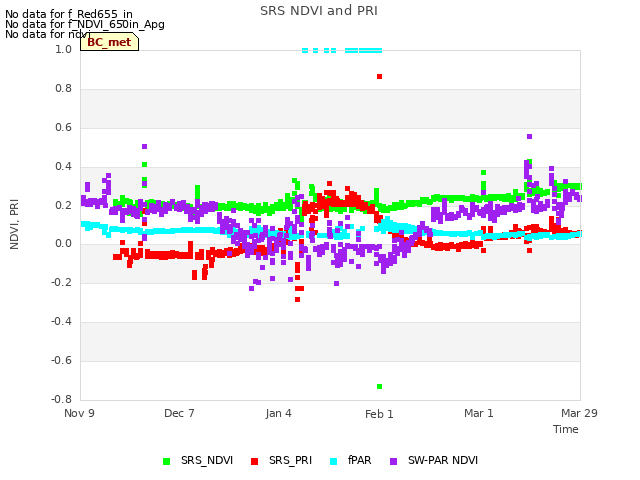Click the Mar 29 x-axis label

click(579, 413)
